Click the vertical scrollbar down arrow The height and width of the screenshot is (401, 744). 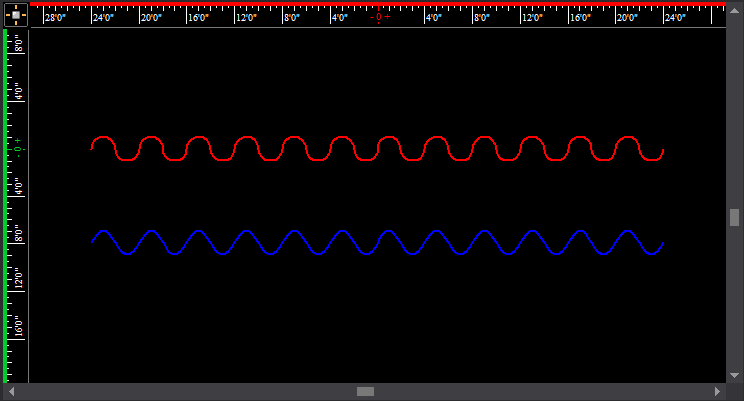[x=734, y=374]
